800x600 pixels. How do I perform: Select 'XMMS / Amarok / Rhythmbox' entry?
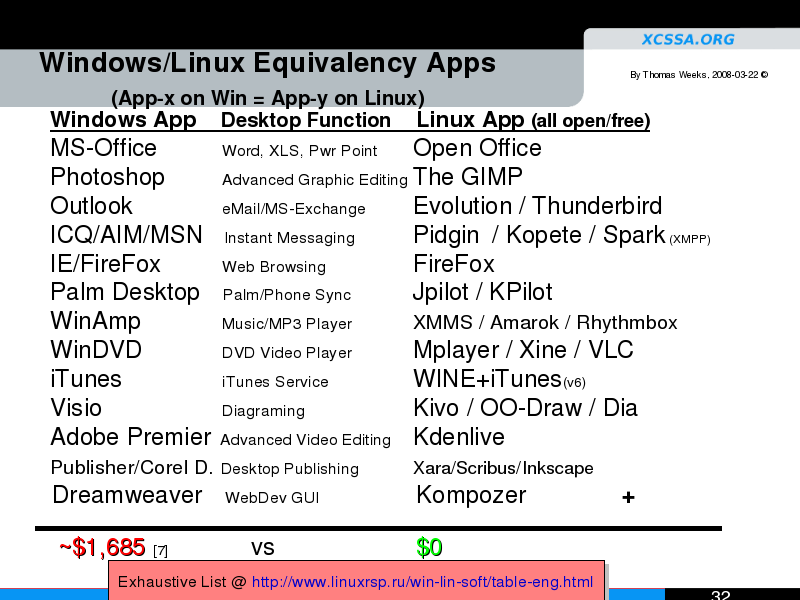click(545, 323)
